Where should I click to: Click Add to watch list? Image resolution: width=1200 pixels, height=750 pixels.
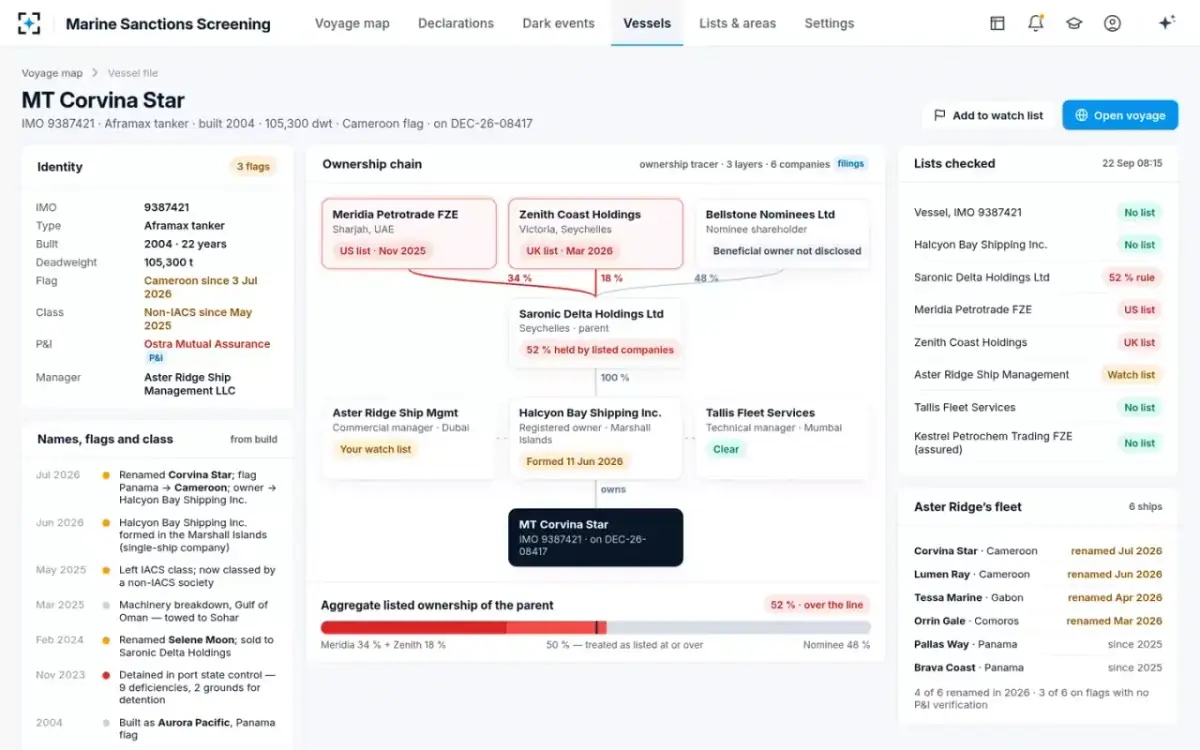[x=988, y=115]
